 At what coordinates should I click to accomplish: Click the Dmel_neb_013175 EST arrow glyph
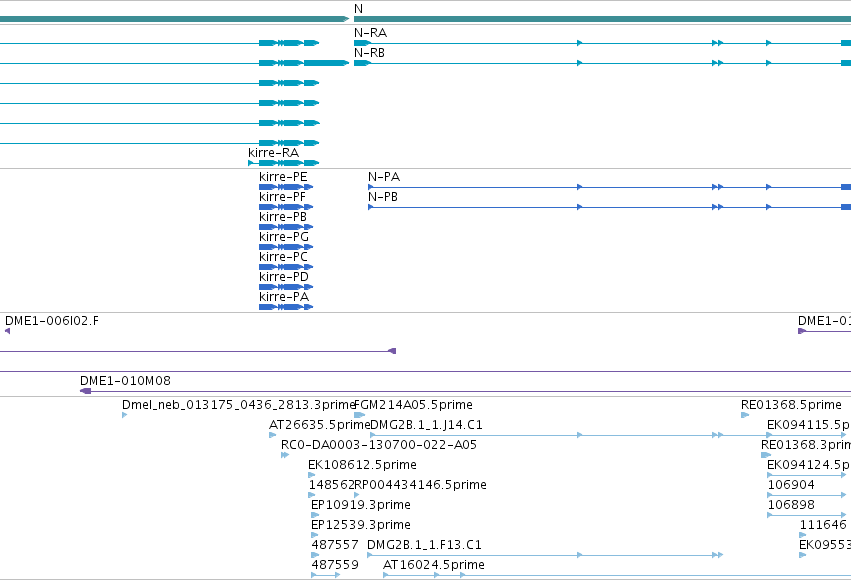click(x=124, y=415)
